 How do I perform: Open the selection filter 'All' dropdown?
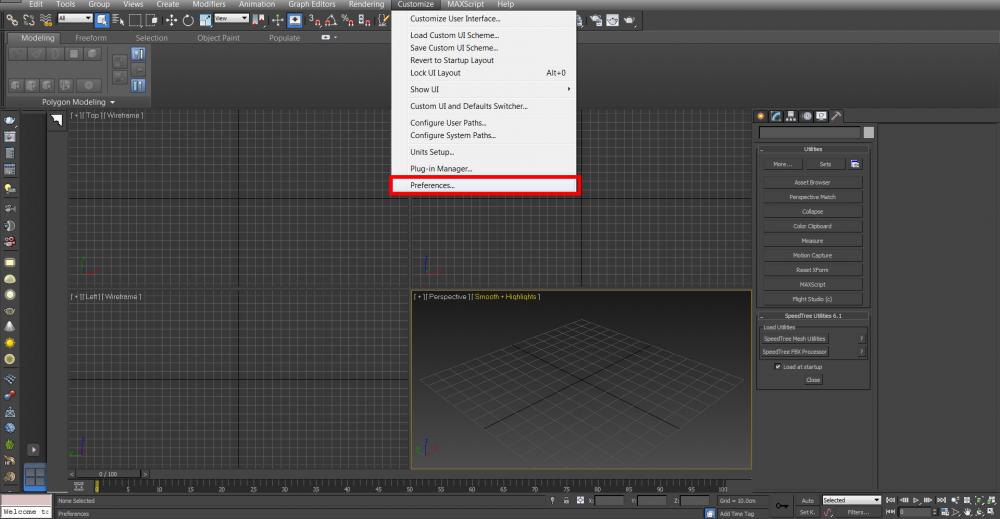tap(75, 18)
